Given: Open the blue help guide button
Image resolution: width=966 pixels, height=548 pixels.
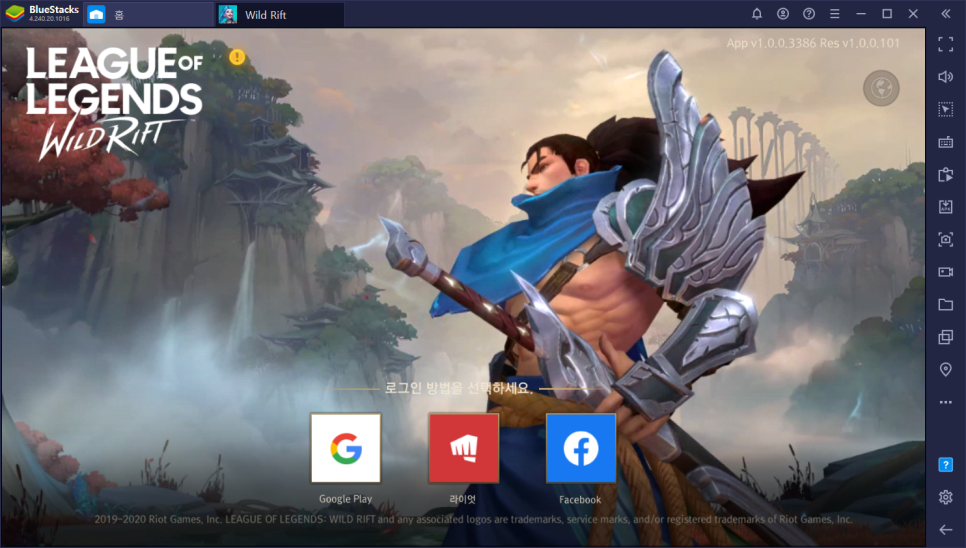Looking at the screenshot, I should 946,465.
